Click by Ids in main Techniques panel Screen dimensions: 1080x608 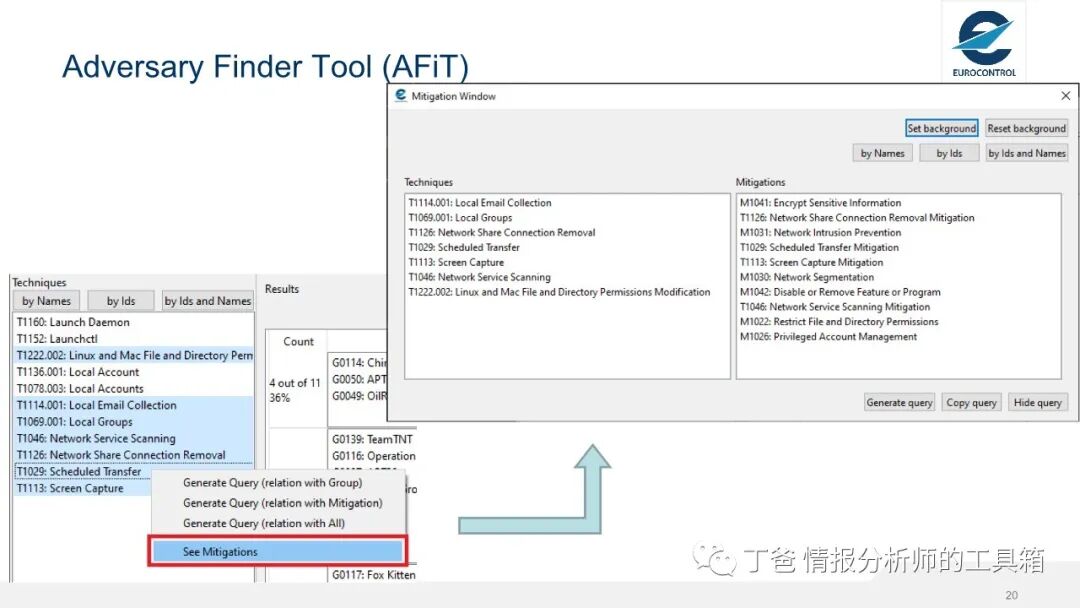121,301
